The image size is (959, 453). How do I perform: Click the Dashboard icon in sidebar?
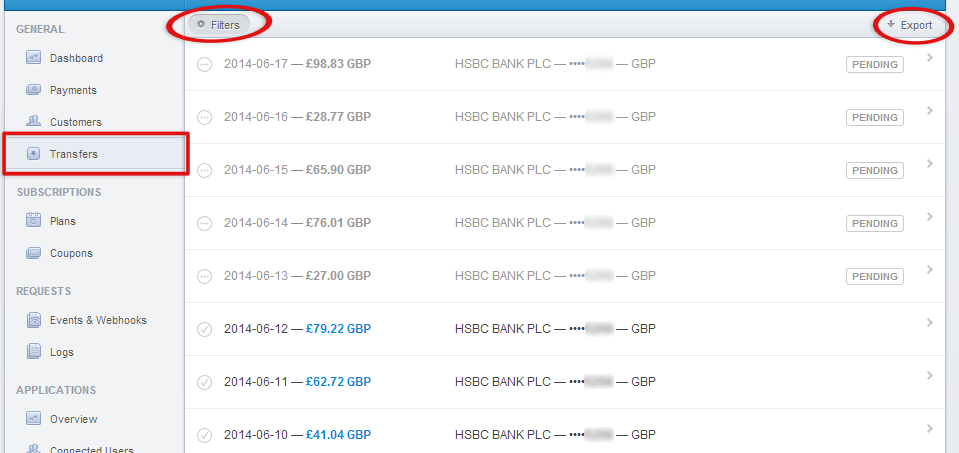point(33,58)
